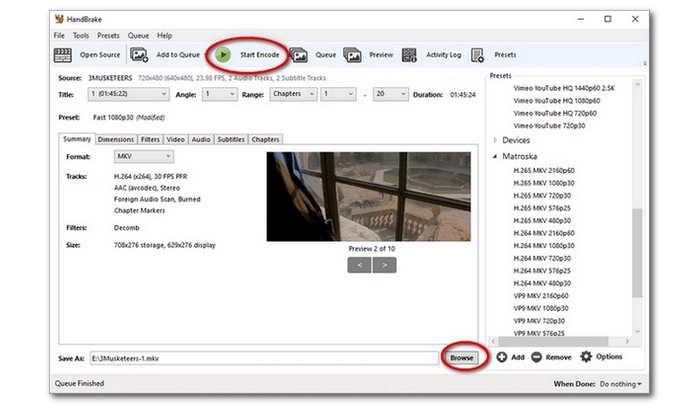Open the Queue toolbar icon
Viewport: 700px width, 405px height.
click(299, 55)
